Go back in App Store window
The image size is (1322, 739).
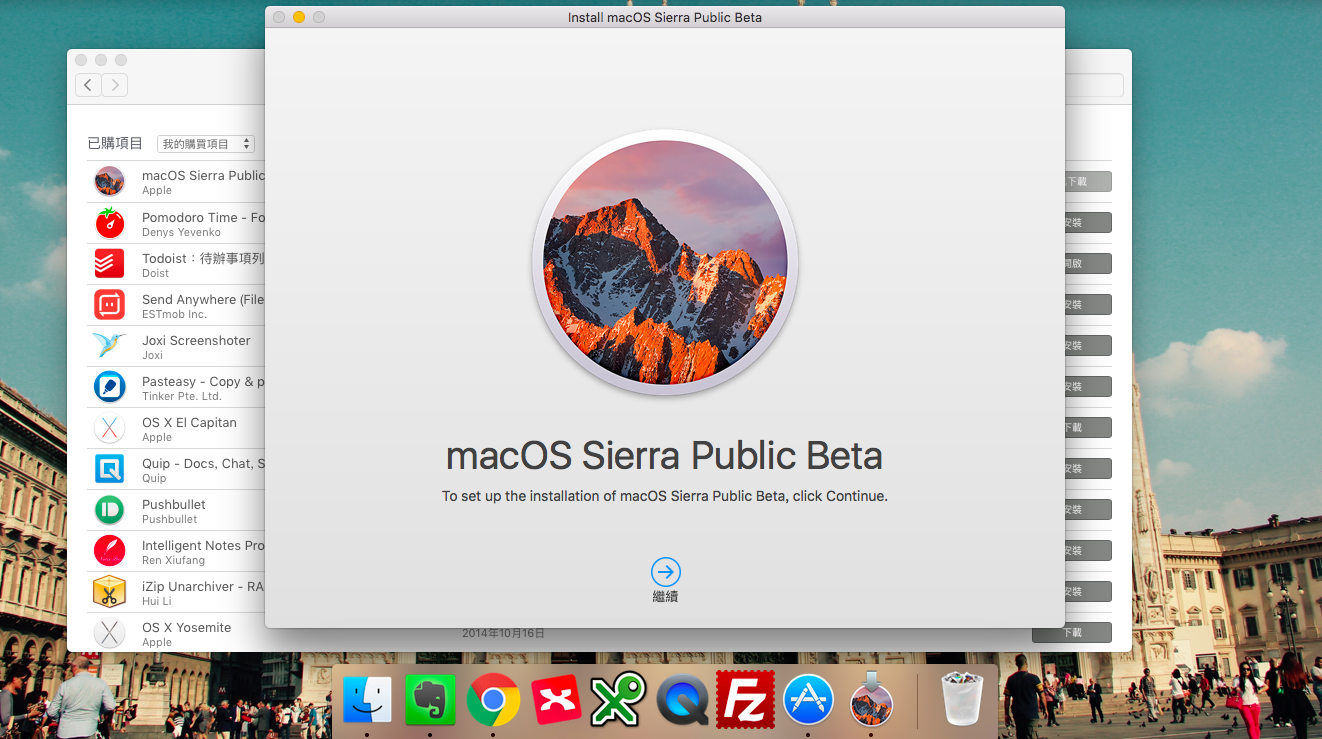pyautogui.click(x=88, y=85)
